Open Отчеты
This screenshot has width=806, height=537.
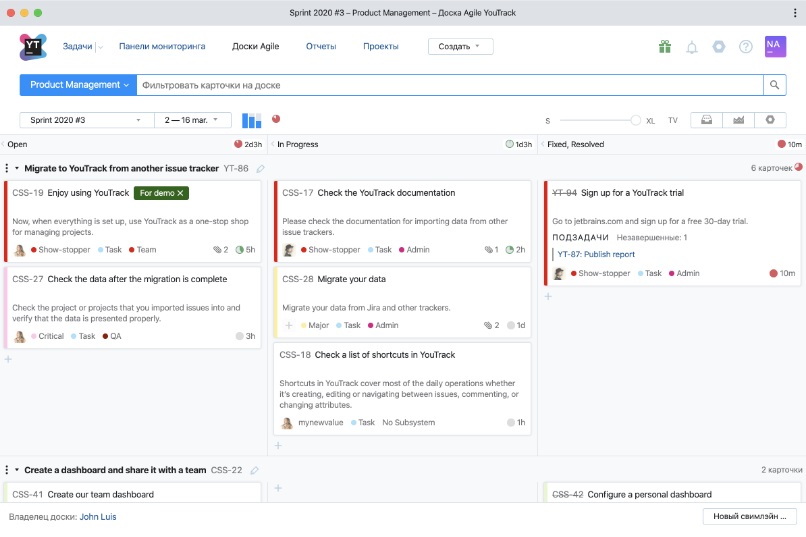[x=321, y=46]
